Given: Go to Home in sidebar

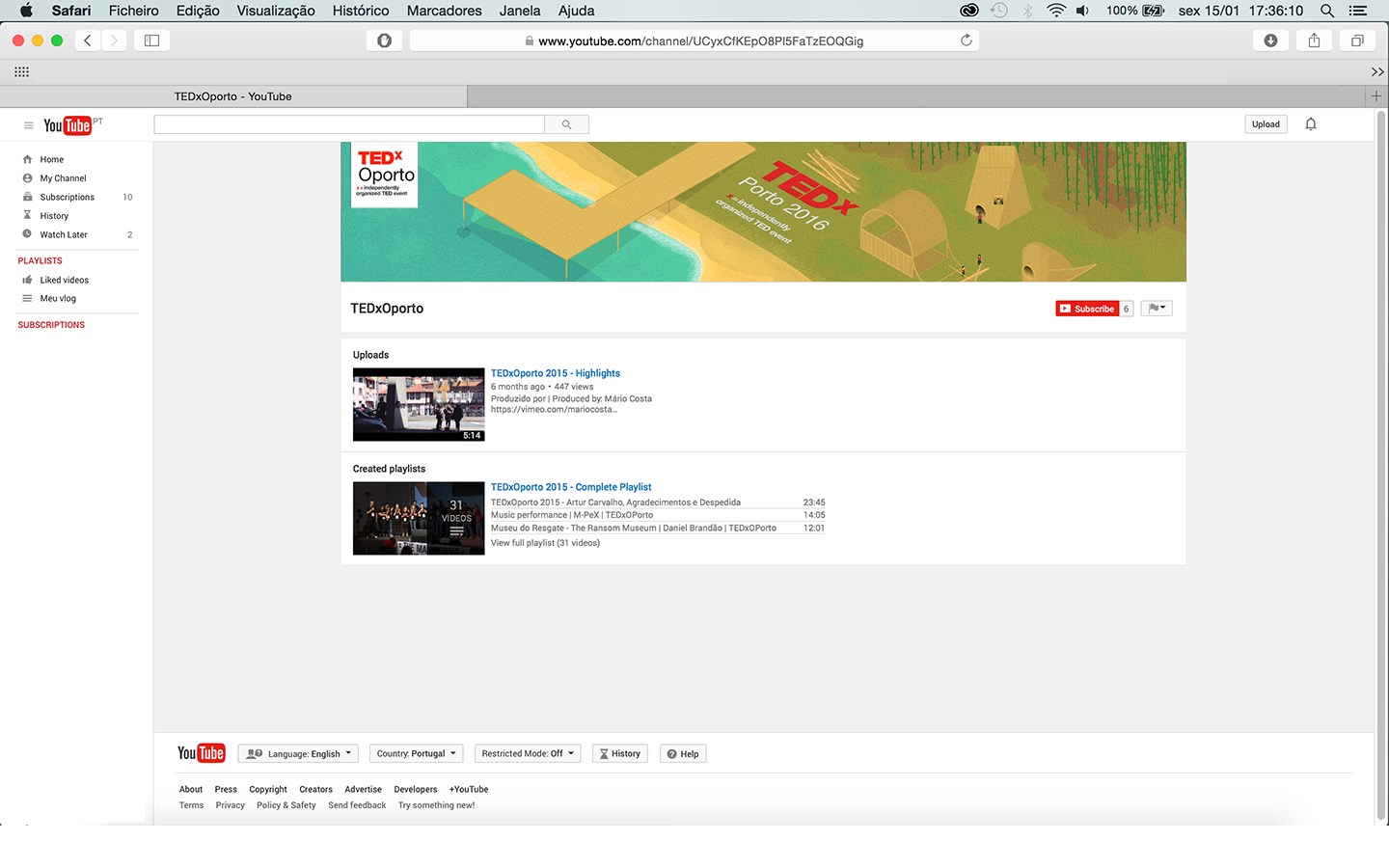Looking at the screenshot, I should (x=52, y=159).
